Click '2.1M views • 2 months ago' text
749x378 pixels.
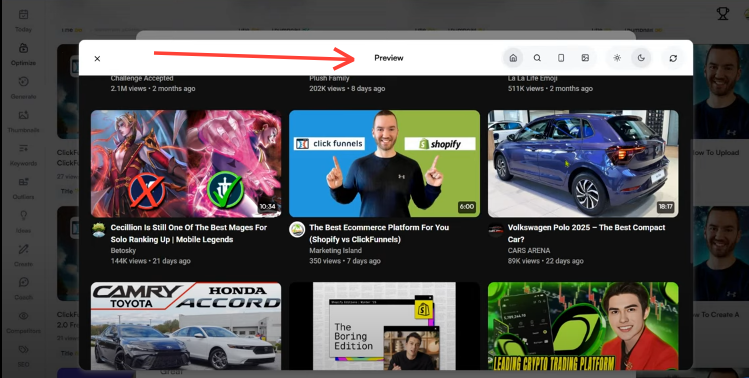click(153, 88)
